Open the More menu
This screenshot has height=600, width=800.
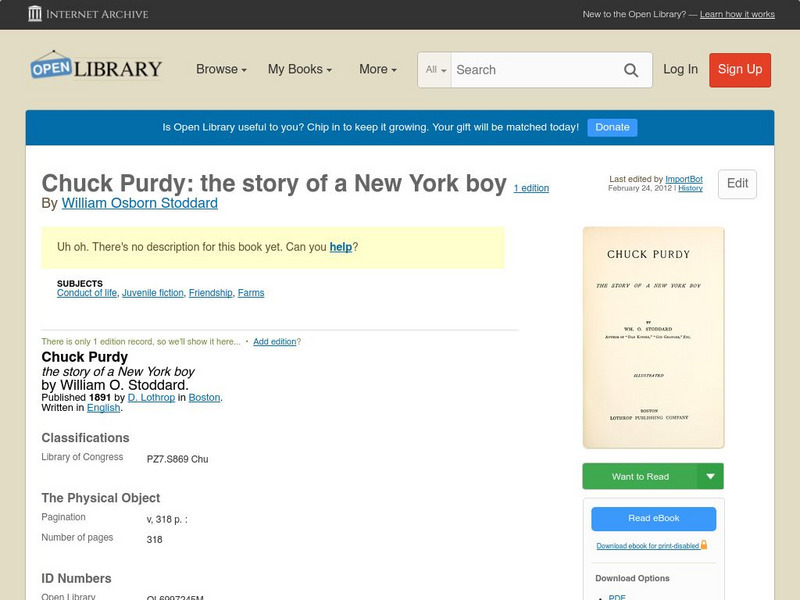click(x=378, y=69)
